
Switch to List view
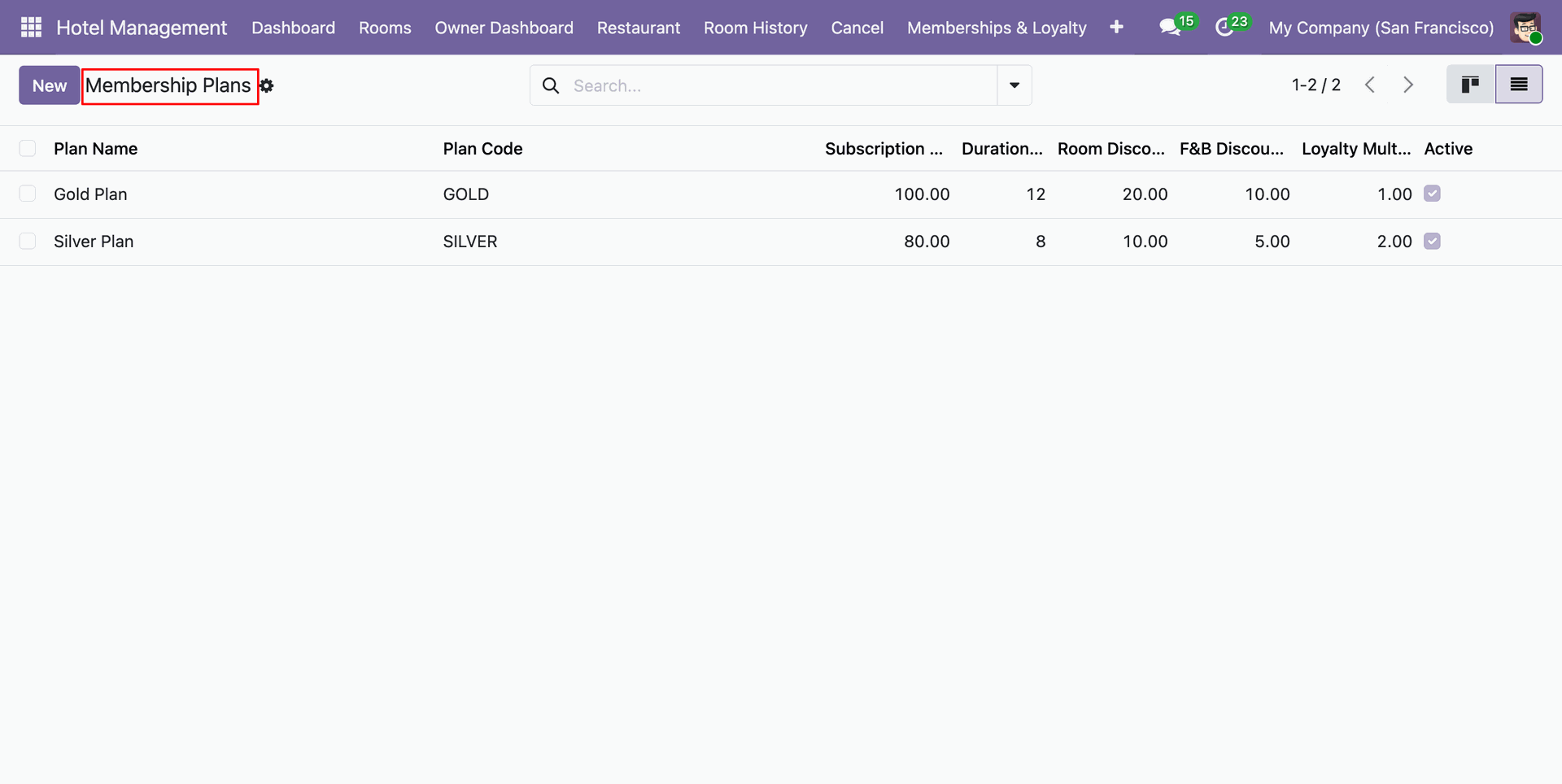pyautogui.click(x=1519, y=85)
